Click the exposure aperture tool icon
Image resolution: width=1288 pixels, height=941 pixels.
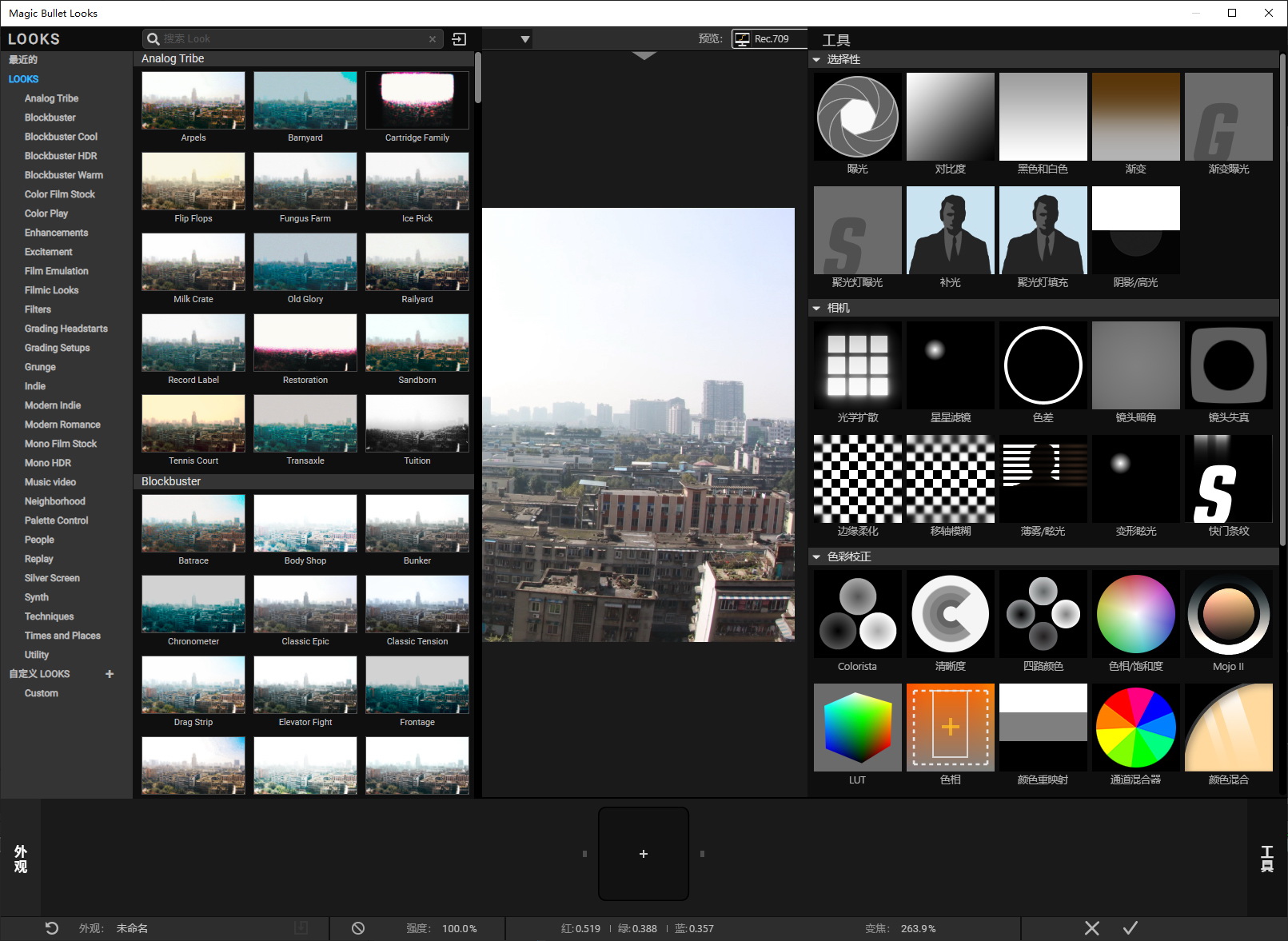pyautogui.click(x=857, y=117)
